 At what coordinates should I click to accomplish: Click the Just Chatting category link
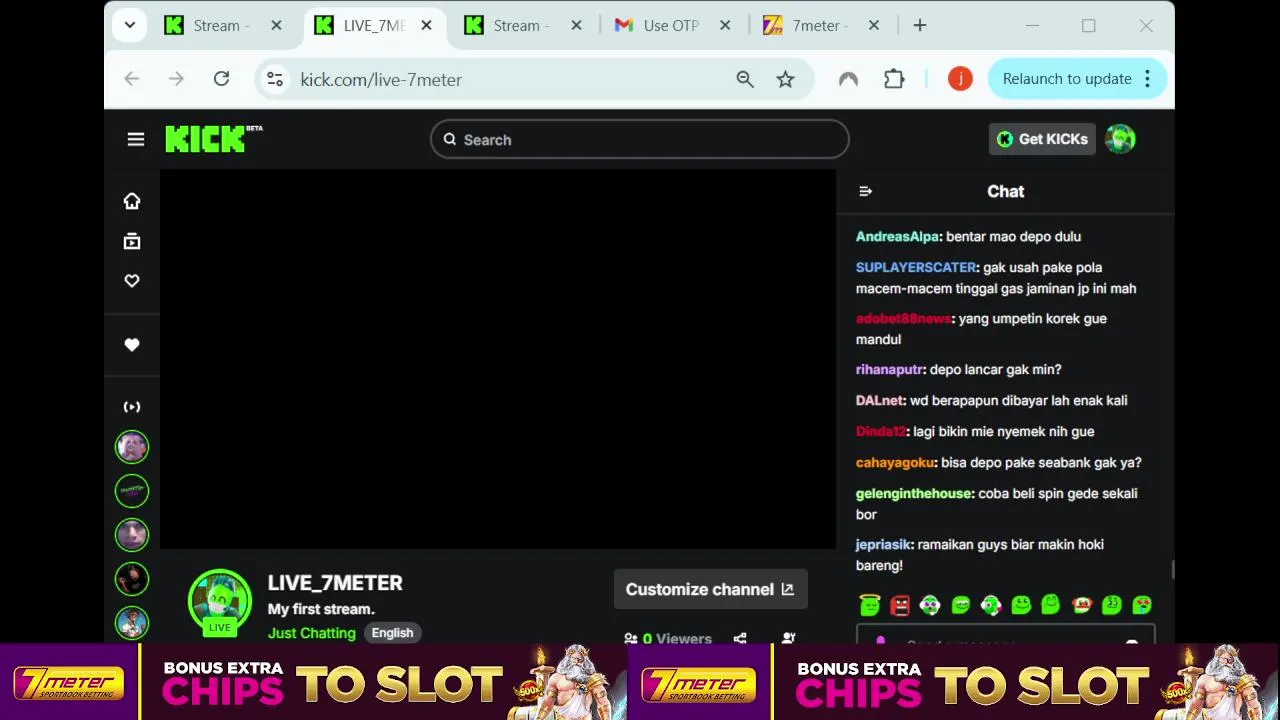pos(312,633)
